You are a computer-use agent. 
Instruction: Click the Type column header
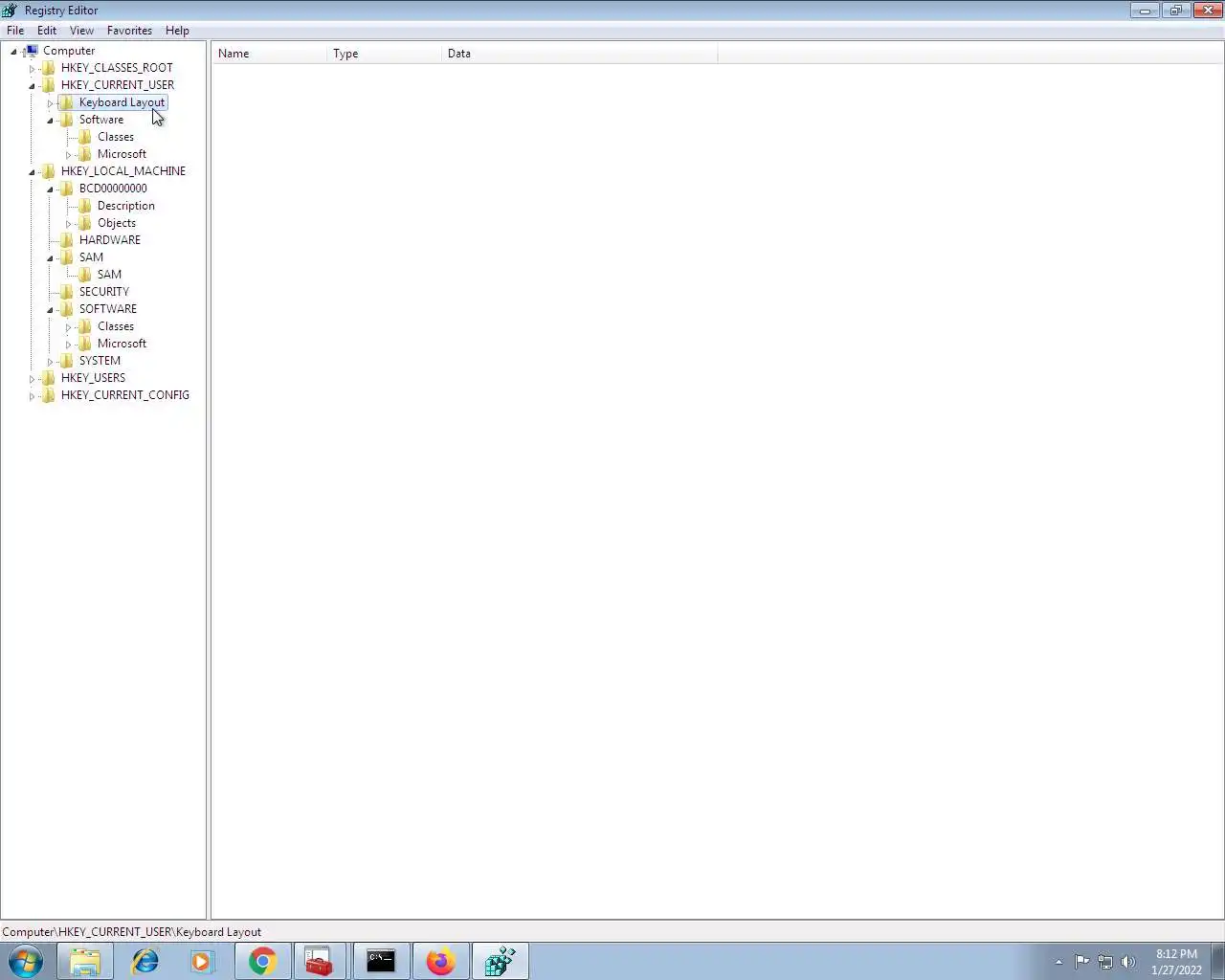tap(385, 54)
